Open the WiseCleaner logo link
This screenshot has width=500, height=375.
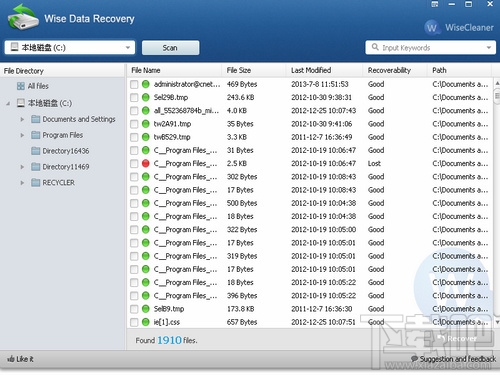pos(459,28)
